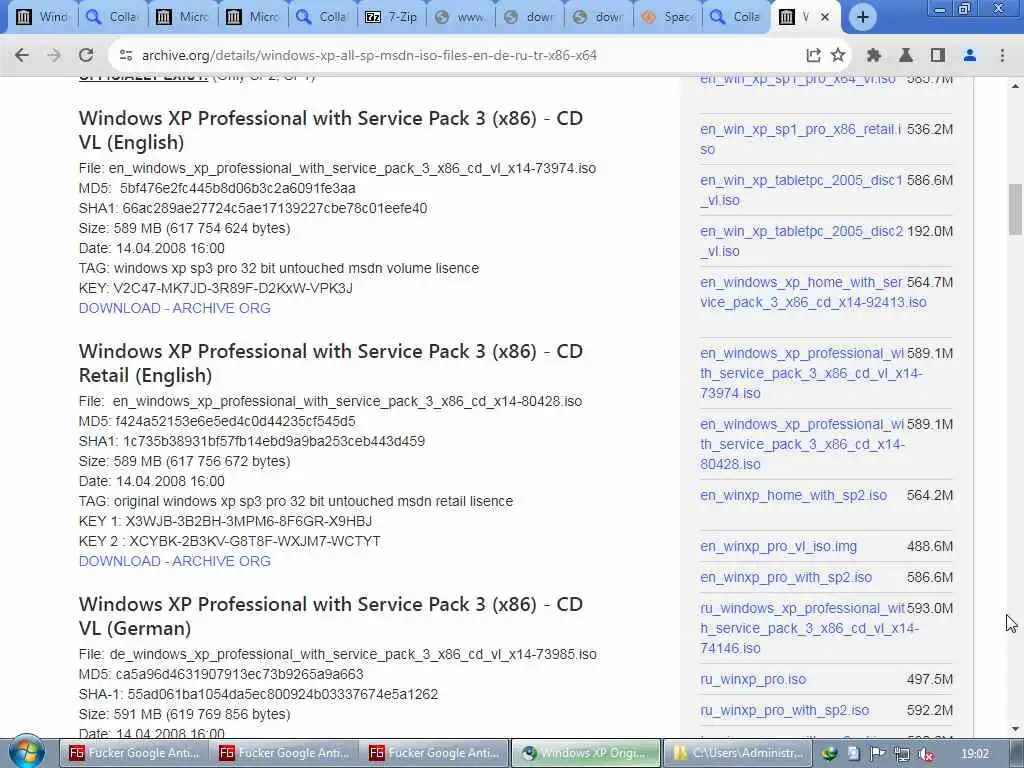Reload the archive.org page
1024x768 pixels.
click(x=86, y=56)
